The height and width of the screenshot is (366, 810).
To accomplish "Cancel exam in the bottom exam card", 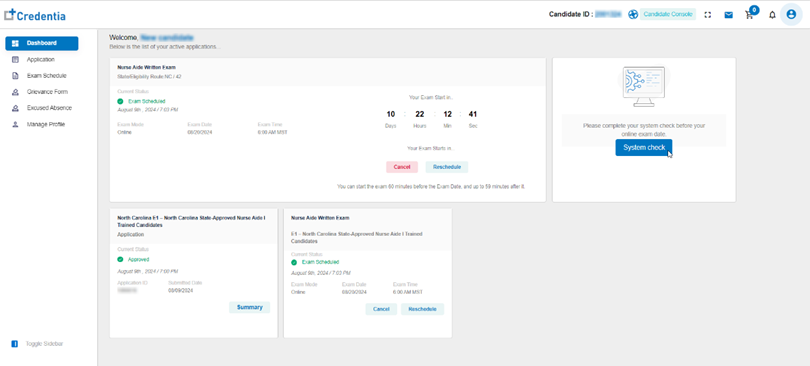I will click(x=381, y=309).
